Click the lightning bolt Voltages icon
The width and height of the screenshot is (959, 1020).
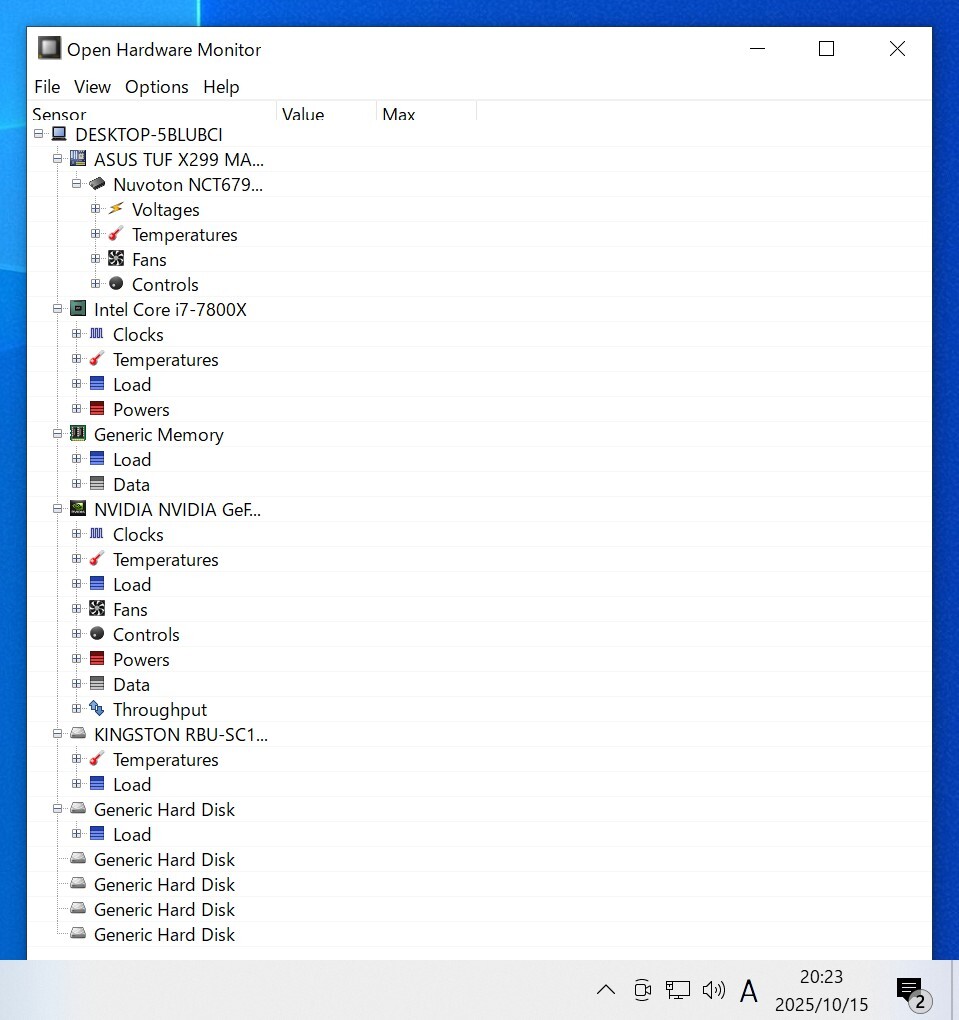(116, 209)
